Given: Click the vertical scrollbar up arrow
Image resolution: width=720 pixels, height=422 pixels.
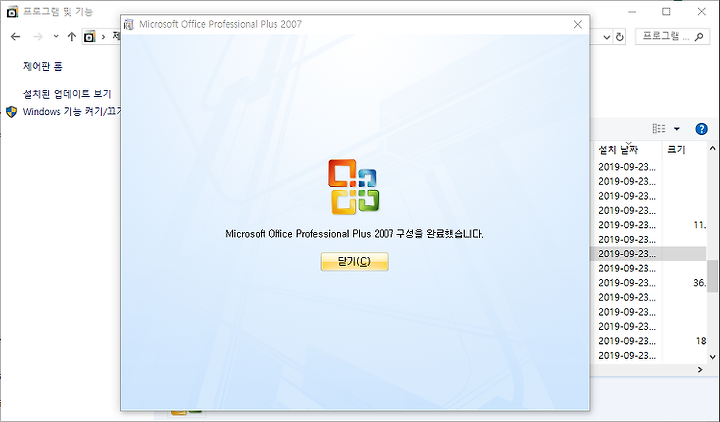Looking at the screenshot, I should tap(713, 148).
